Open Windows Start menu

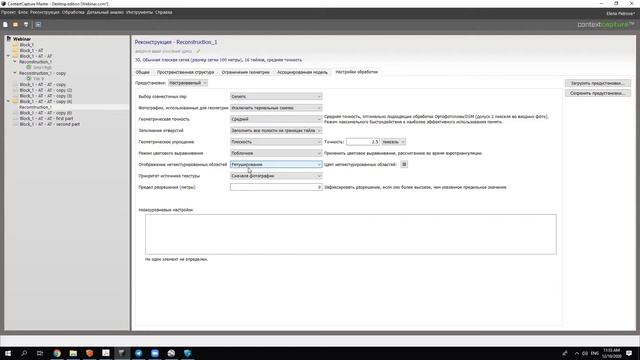coord(8,353)
